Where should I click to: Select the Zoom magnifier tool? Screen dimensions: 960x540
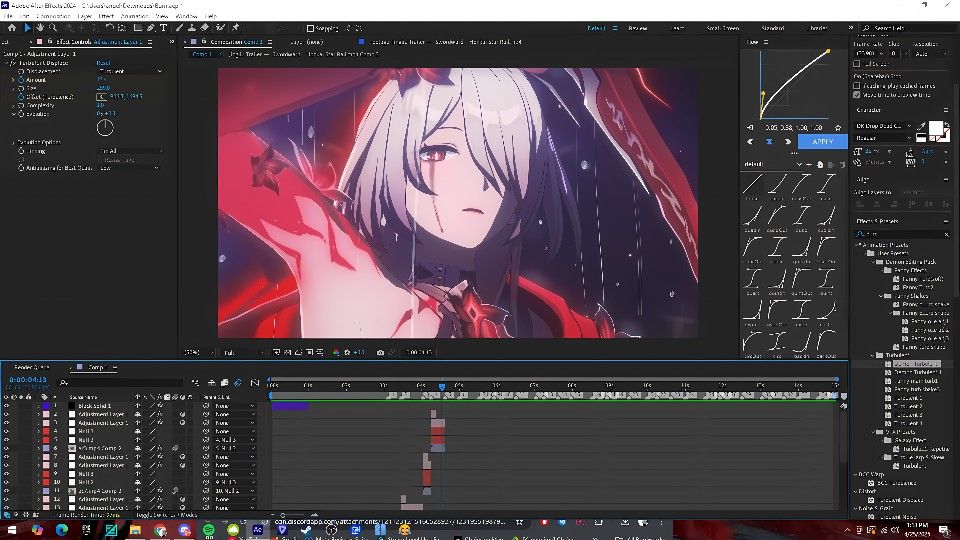pos(53,28)
